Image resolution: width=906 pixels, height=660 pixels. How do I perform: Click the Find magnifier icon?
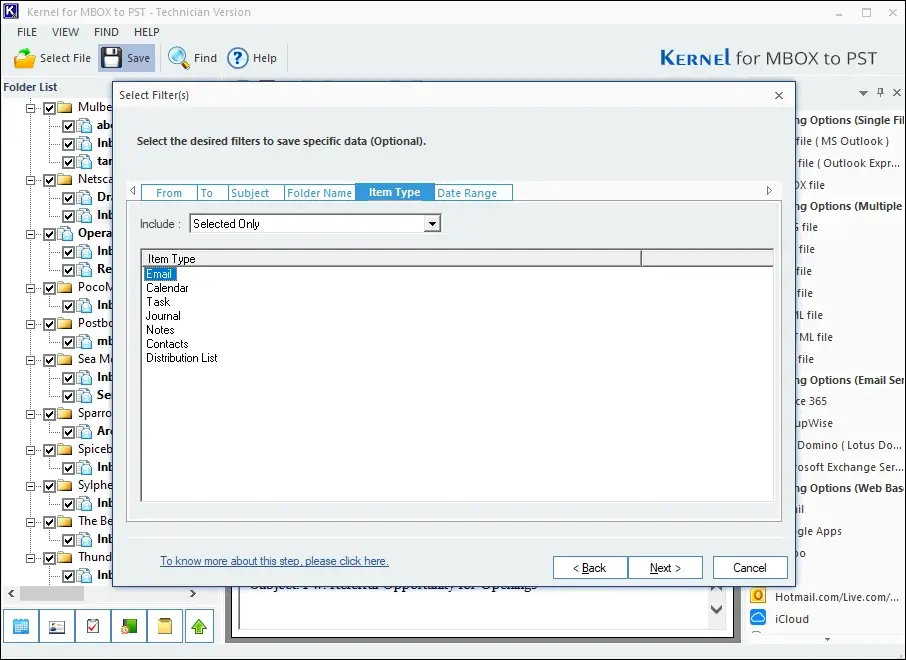pos(179,58)
